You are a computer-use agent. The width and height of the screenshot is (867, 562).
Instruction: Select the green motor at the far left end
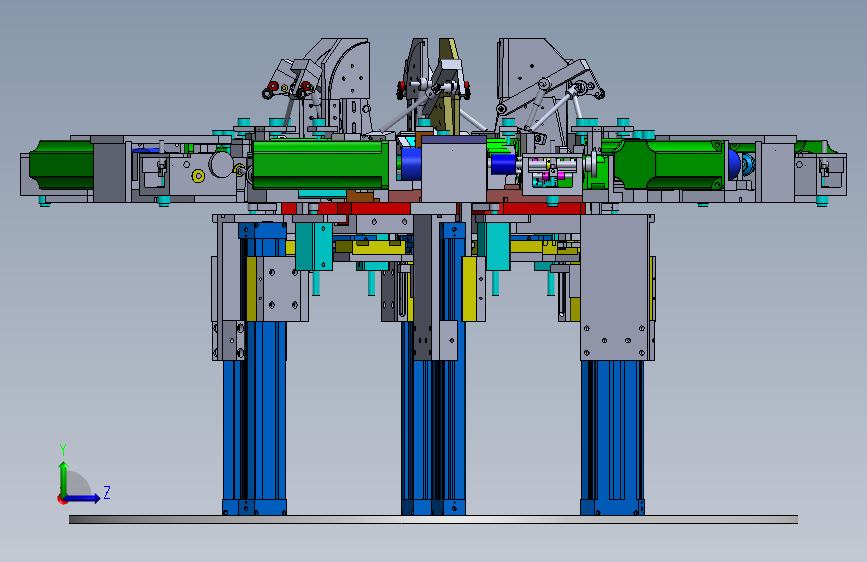(x=61, y=165)
